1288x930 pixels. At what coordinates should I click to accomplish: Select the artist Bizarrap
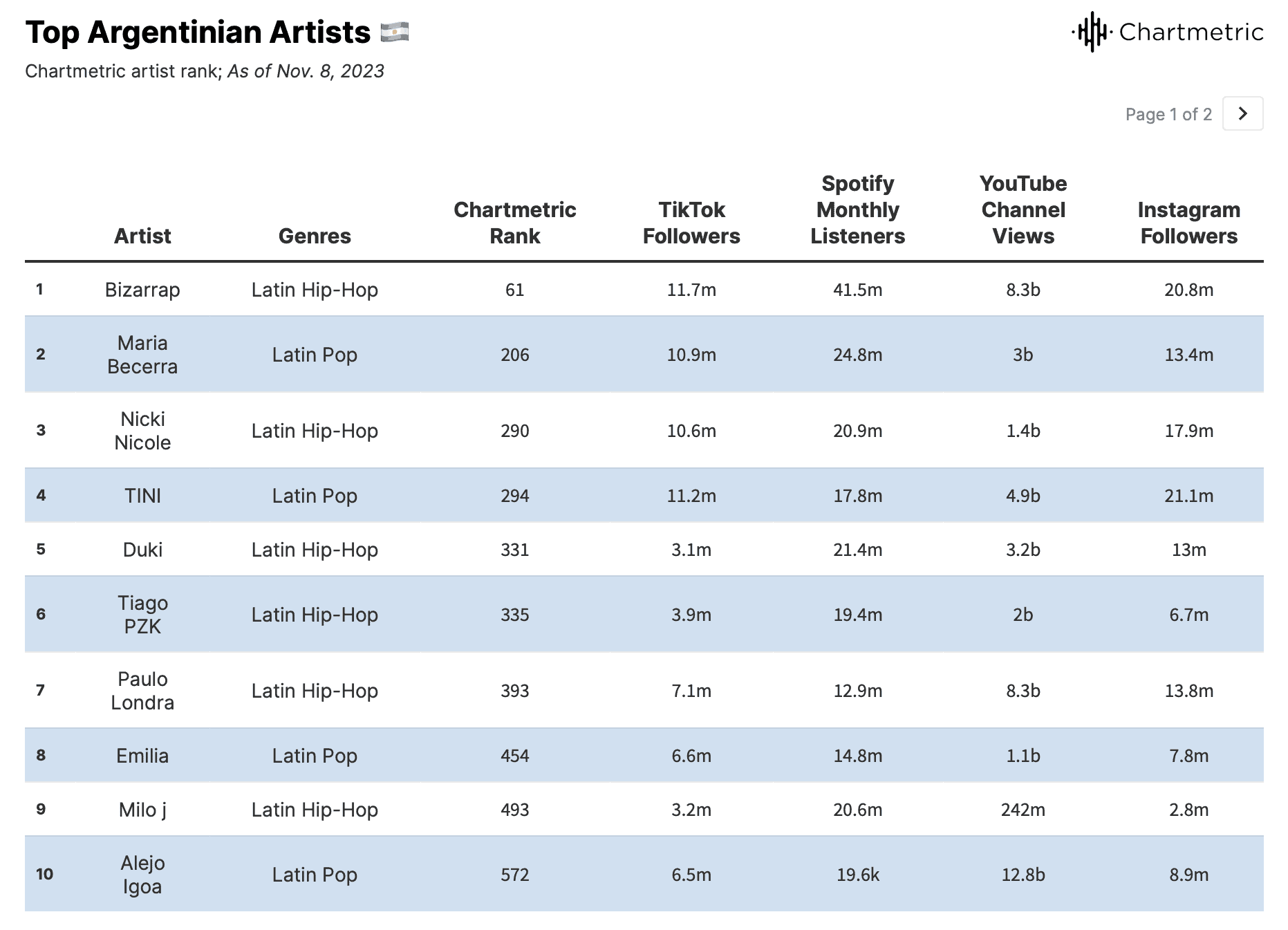143,290
